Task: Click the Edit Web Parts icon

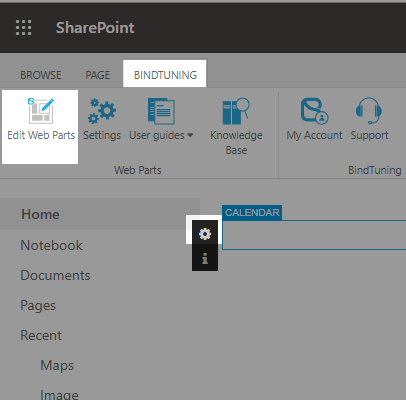Action: pos(41,111)
